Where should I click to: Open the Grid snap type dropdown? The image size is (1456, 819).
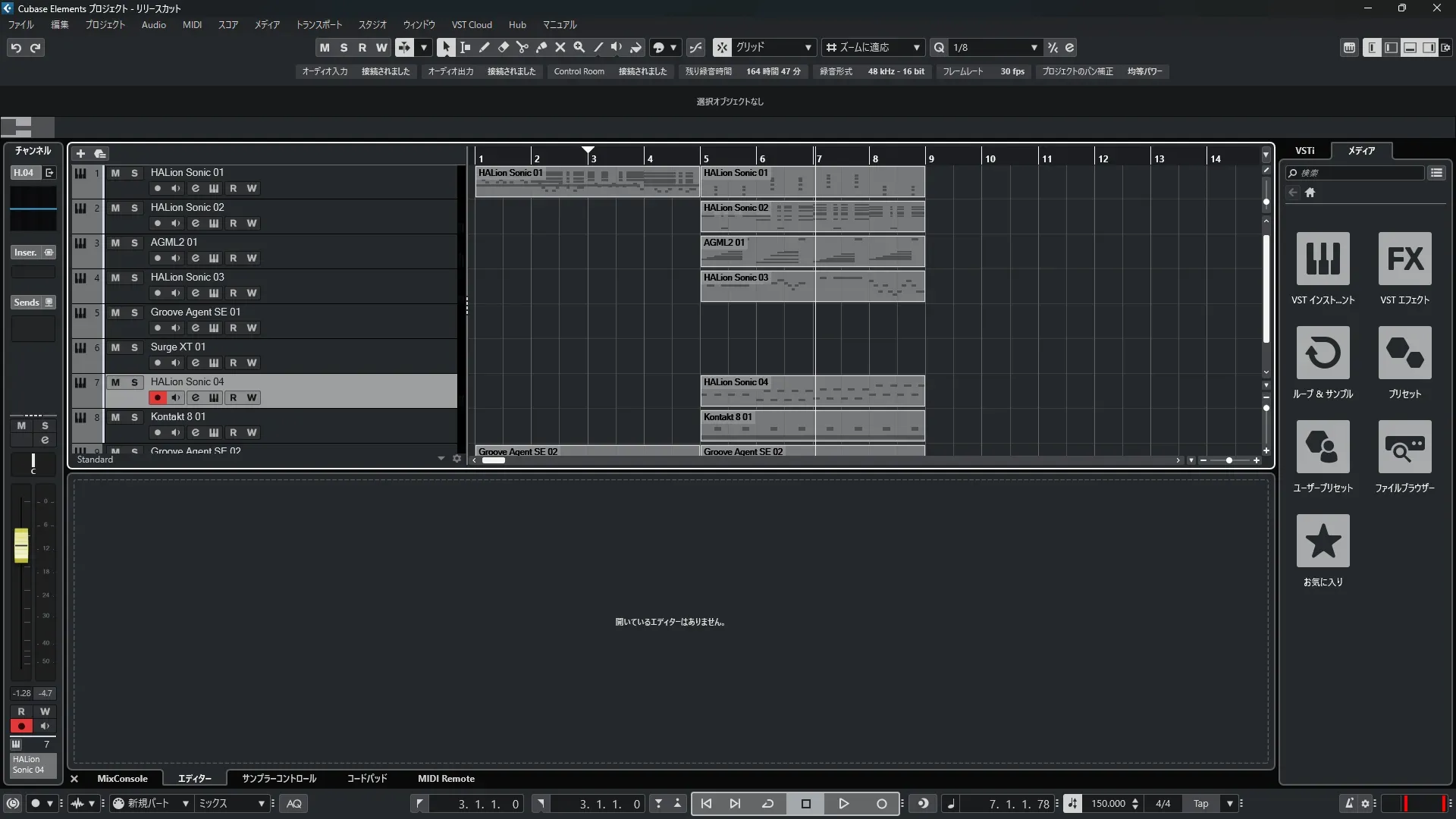pyautogui.click(x=808, y=47)
